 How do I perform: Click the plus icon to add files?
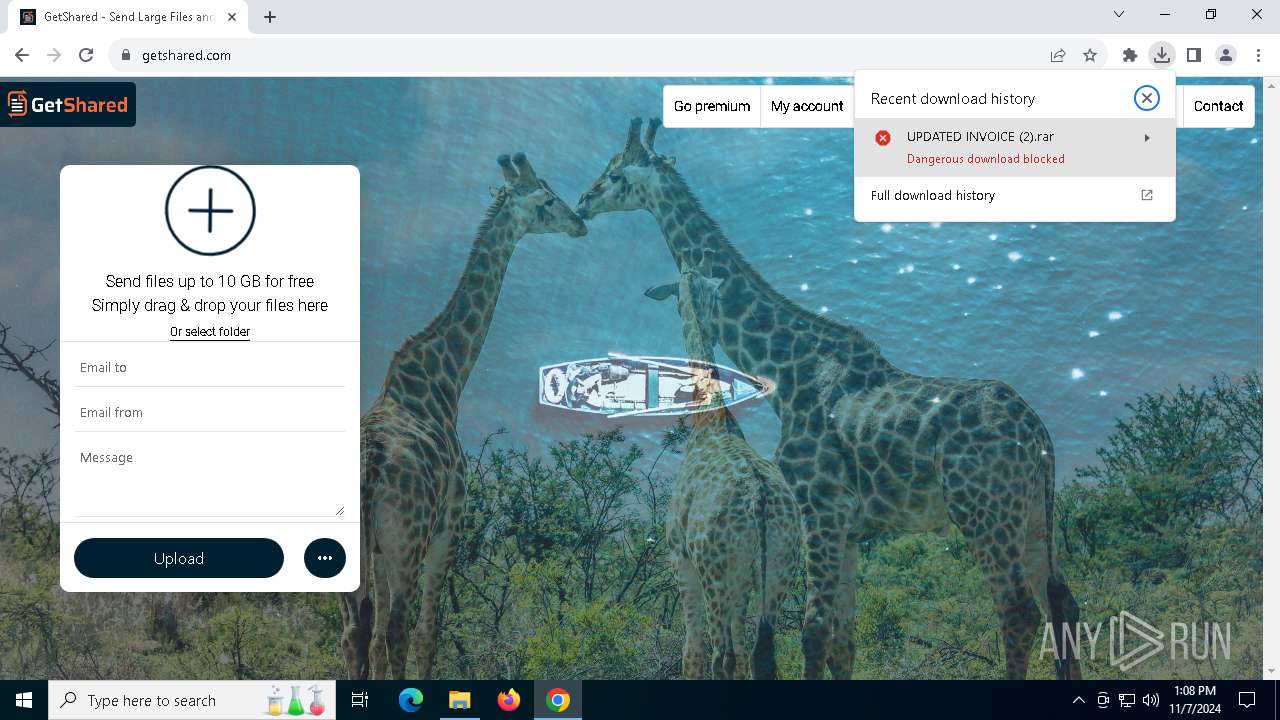(210, 211)
